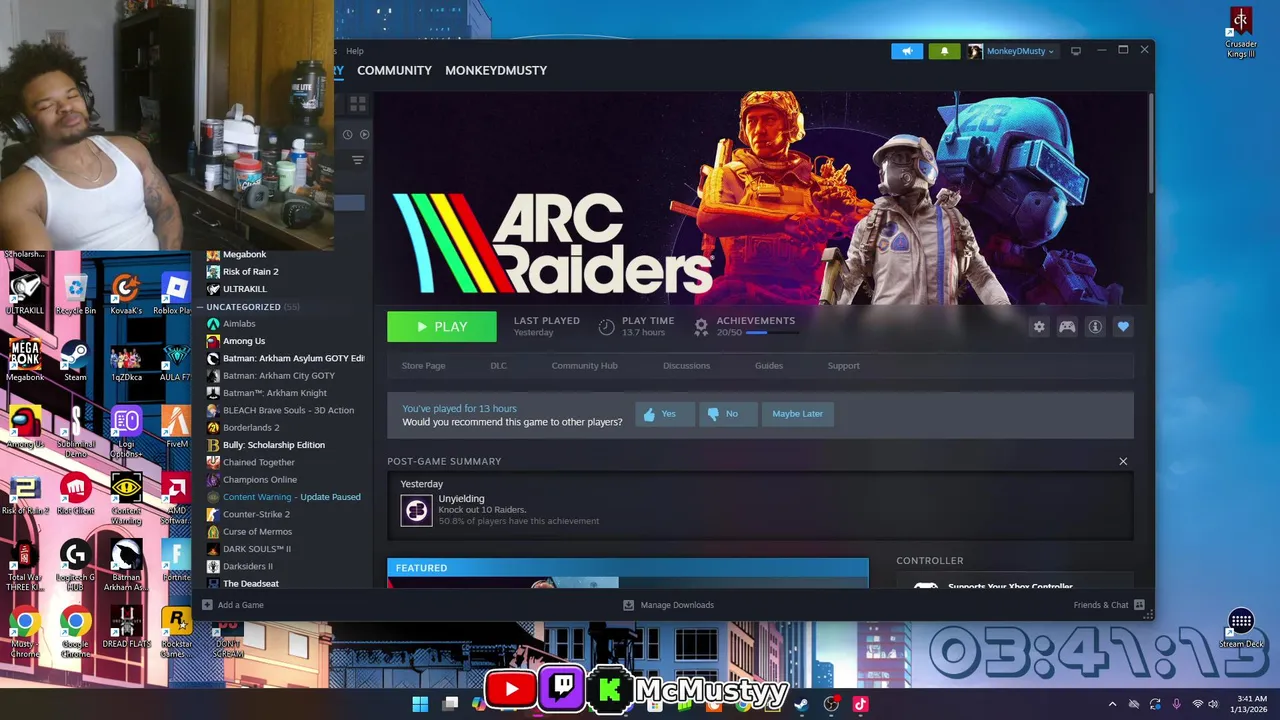Select Chained Together in the library
This screenshot has width=1280, height=720.
click(x=259, y=462)
